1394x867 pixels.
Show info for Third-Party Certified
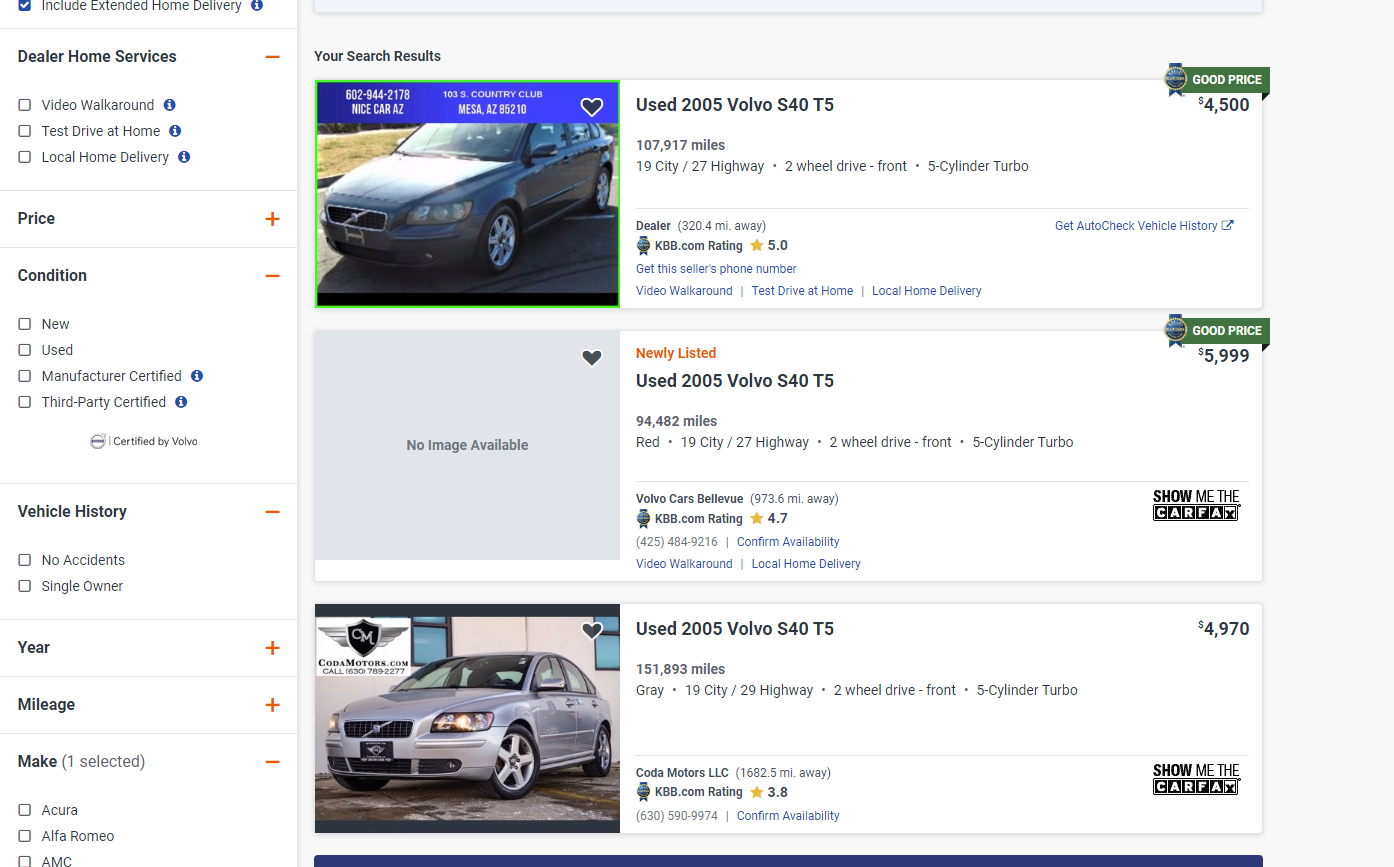click(181, 402)
